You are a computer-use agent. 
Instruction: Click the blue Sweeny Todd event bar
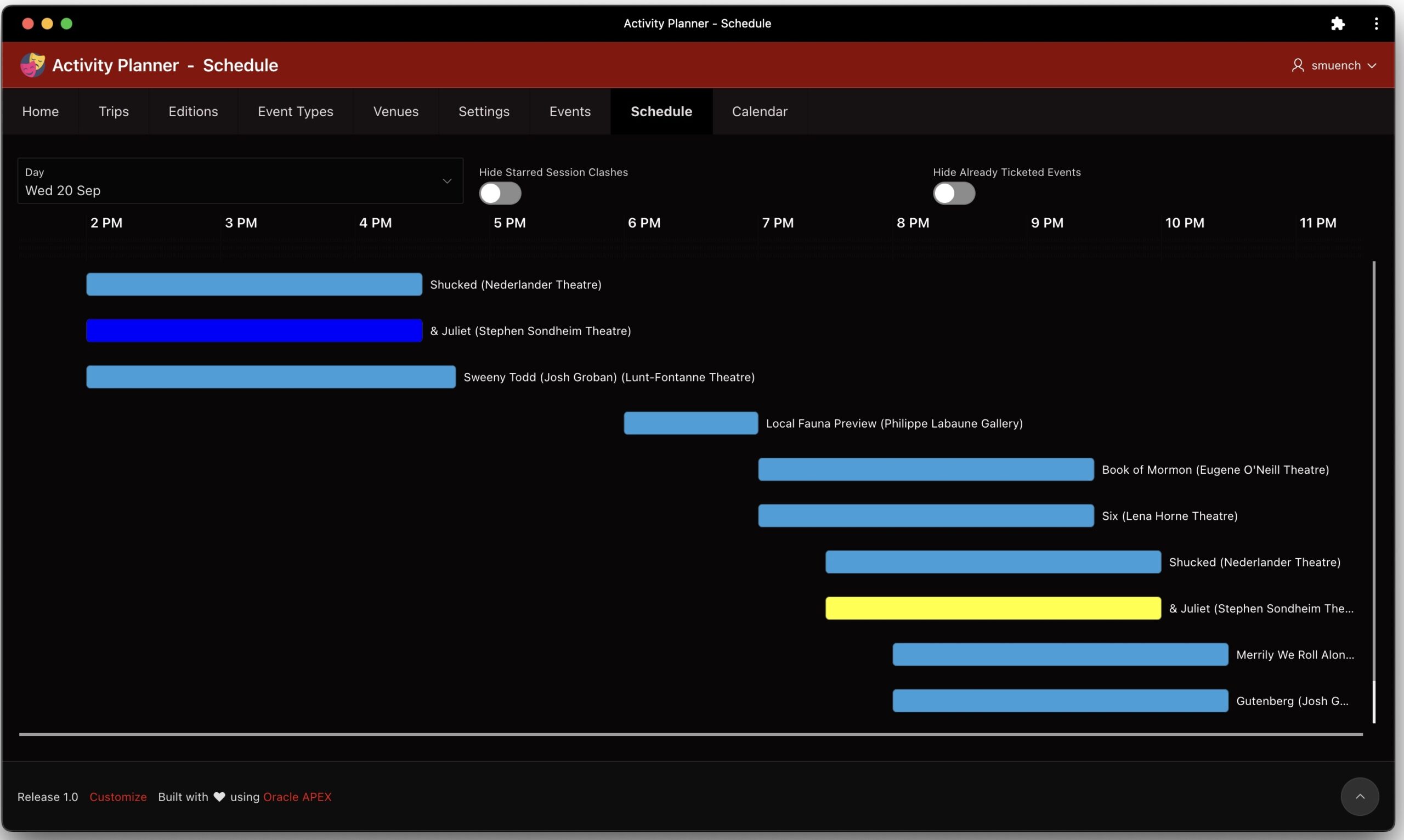[270, 377]
